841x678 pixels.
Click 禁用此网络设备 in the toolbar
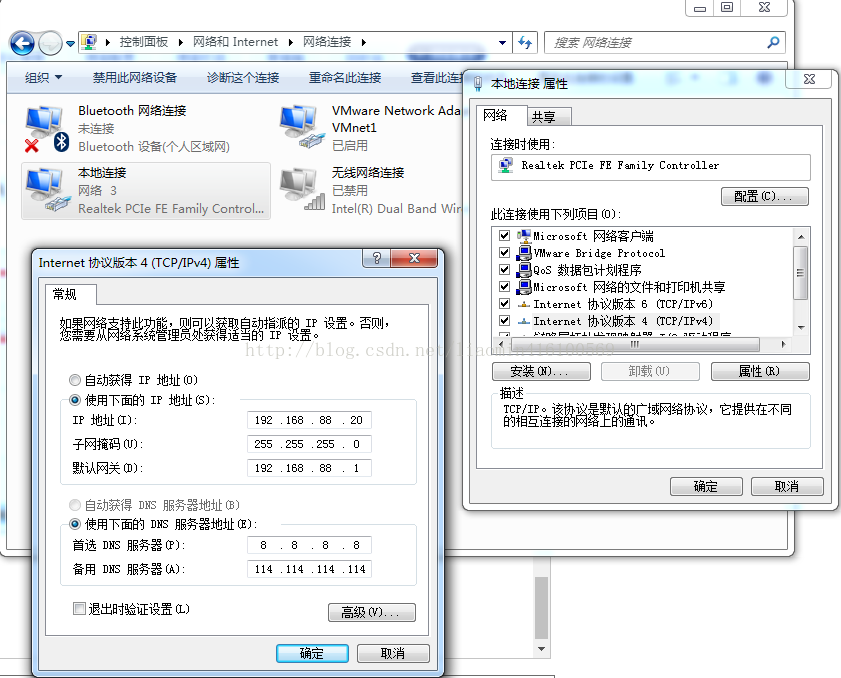pyautogui.click(x=135, y=78)
